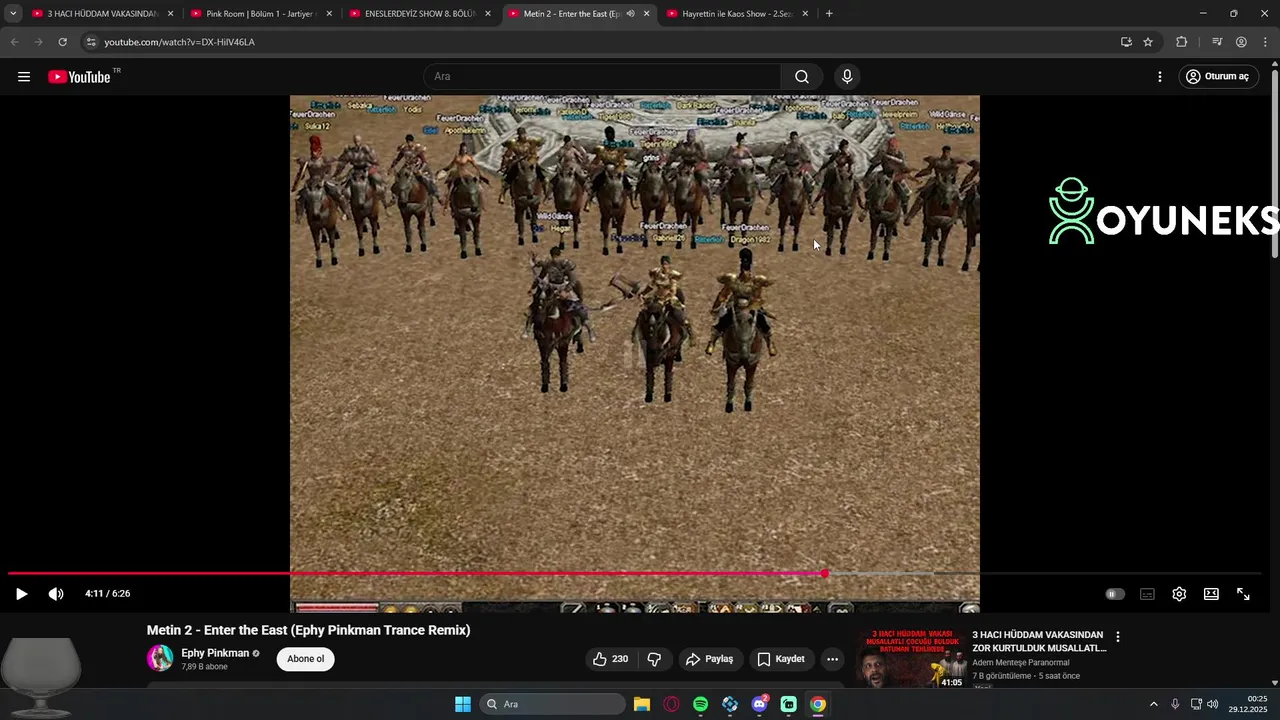The image size is (1280, 720).
Task: Open the '3 HACI HÜDDAM VAKASINDAN ZOR KURTULDUK' title
Action: [1039, 641]
